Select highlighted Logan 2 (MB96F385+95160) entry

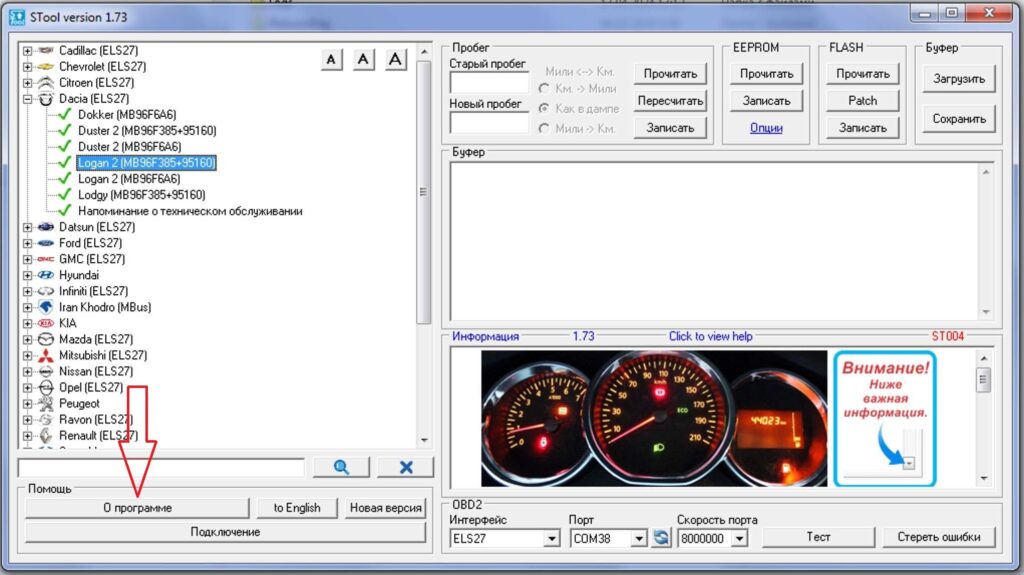point(146,163)
